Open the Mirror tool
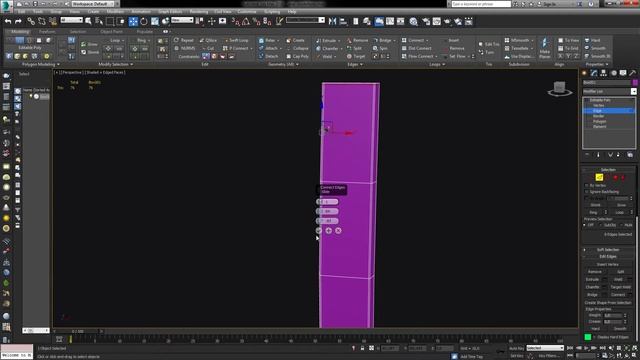640x360 pixels. [332, 21]
